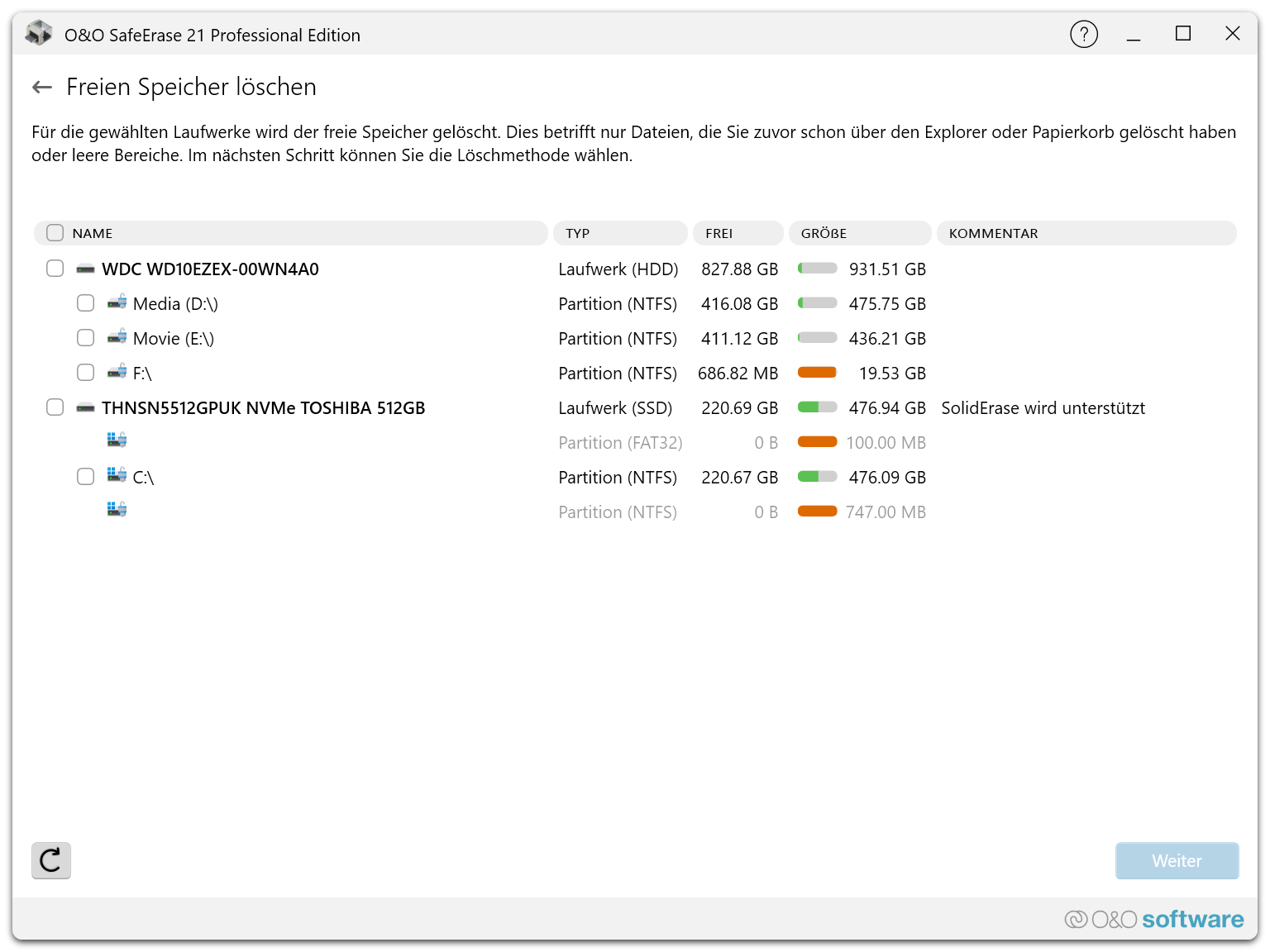Screen dimensions: 1270x952
Task: Open the help question mark icon
Action: [x=1083, y=35]
